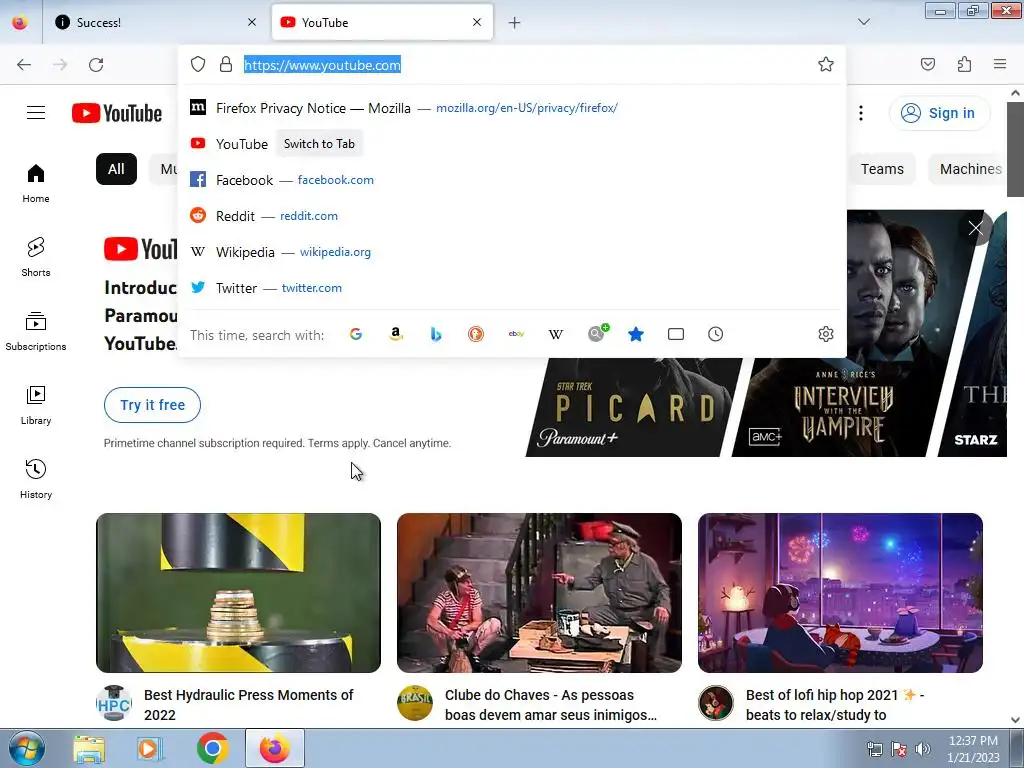Choose the Wikipedia suggestion
This screenshot has height=768, width=1024.
(512, 251)
